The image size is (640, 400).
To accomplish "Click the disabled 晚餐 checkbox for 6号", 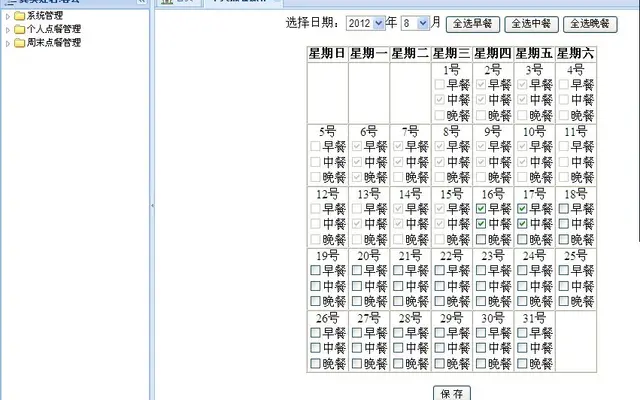I will click(357, 178).
